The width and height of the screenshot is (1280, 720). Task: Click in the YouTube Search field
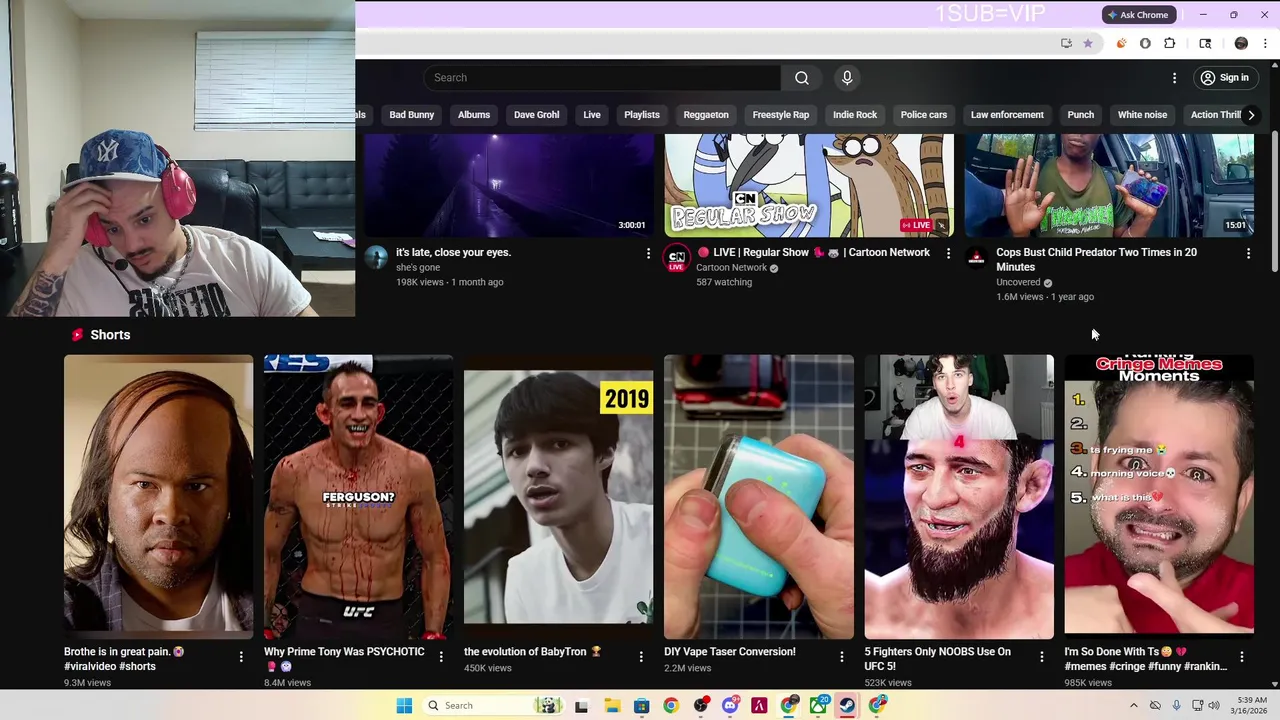602,78
